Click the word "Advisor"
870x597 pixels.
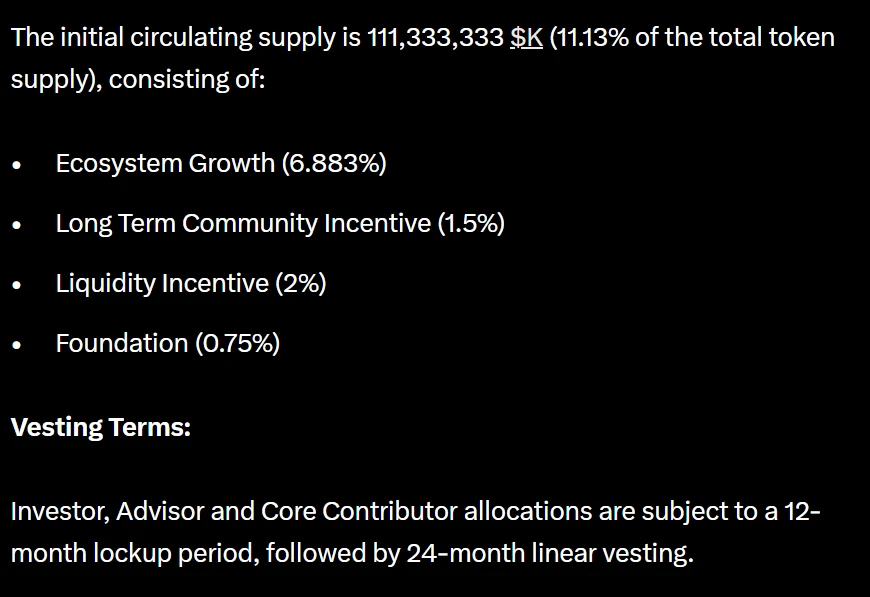click(x=163, y=512)
